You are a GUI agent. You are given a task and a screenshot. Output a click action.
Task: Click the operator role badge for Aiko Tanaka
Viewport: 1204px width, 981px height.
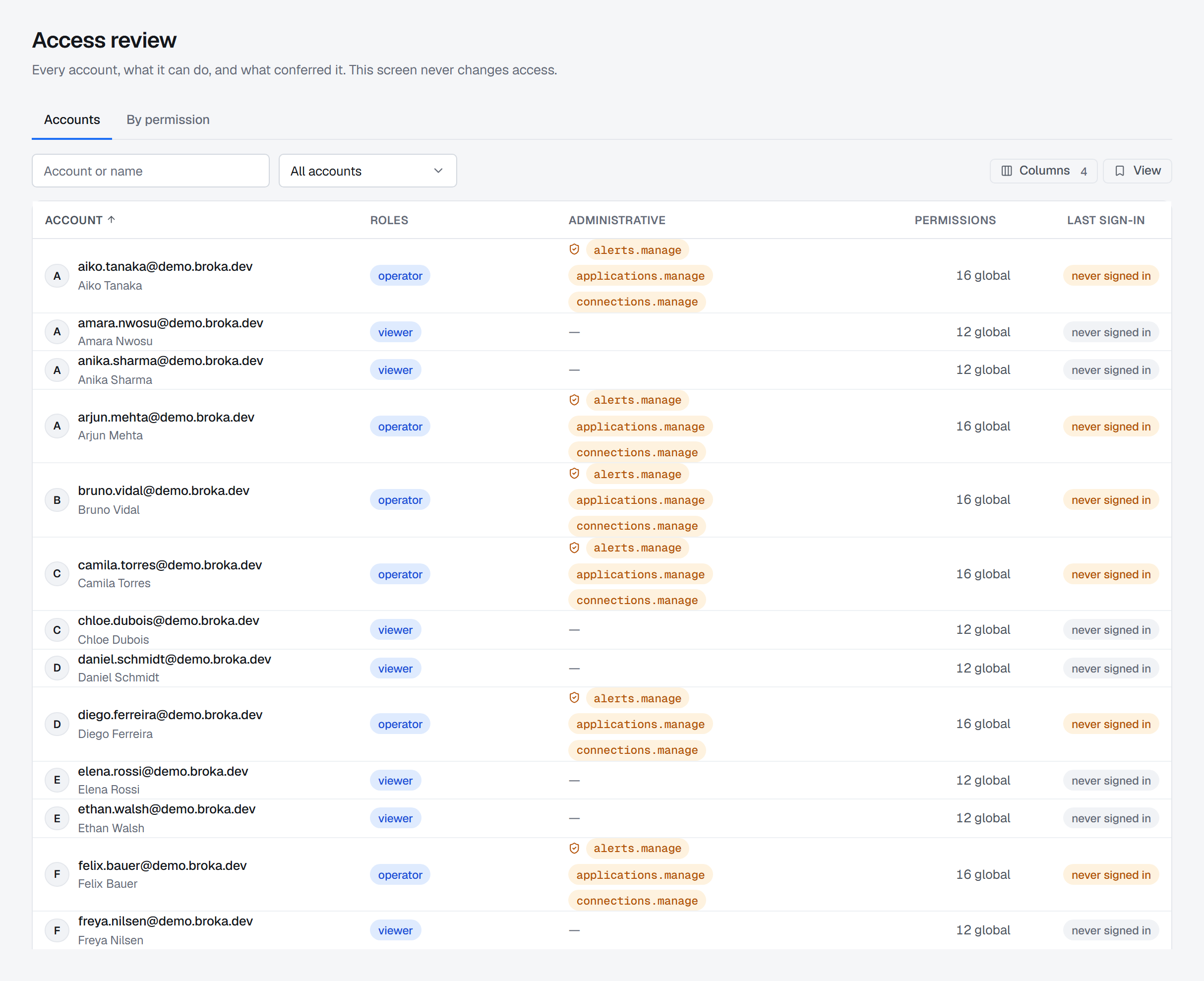click(400, 276)
